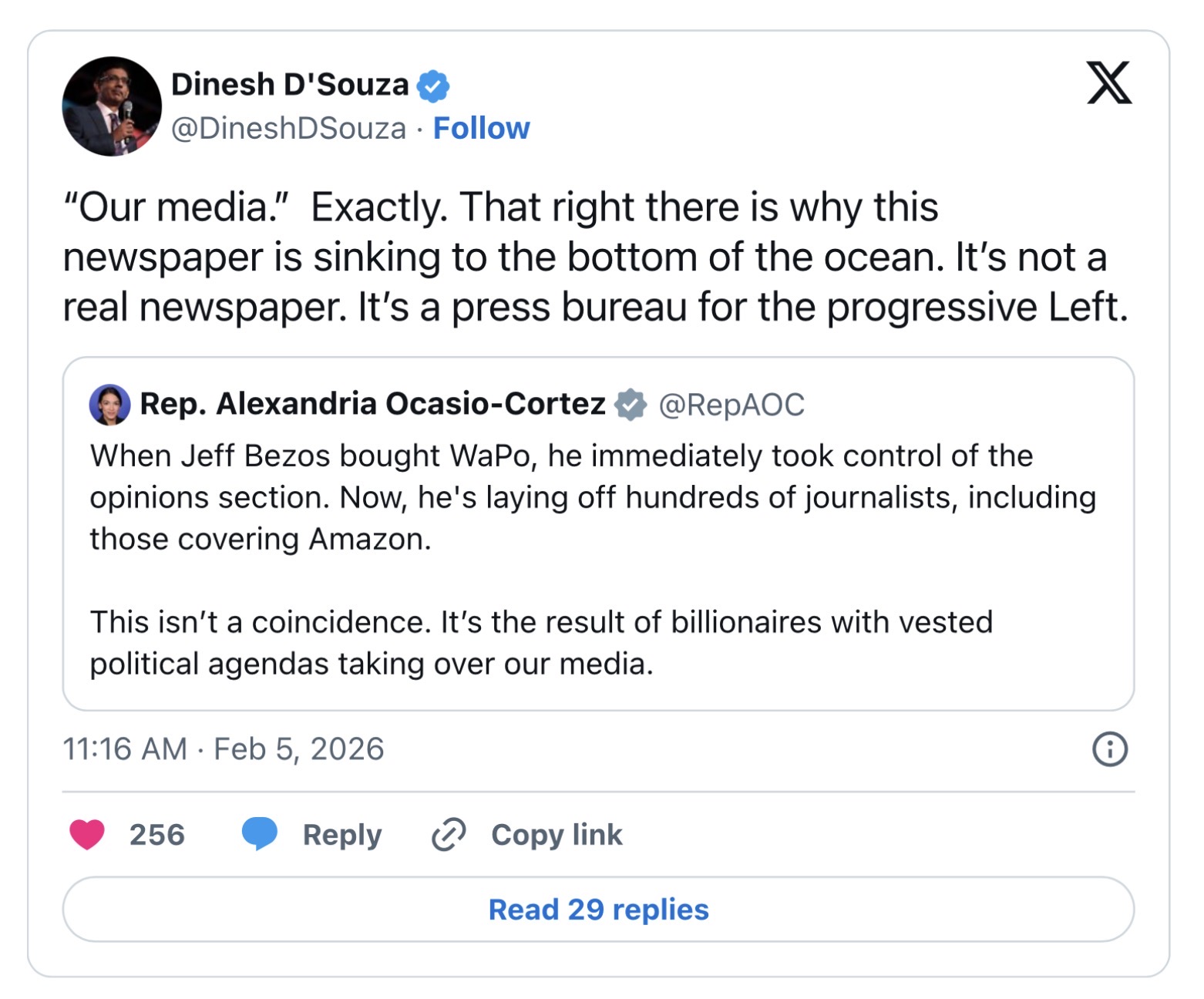The image size is (1204, 999).
Task: Click the 256 likes count
Action: (157, 835)
